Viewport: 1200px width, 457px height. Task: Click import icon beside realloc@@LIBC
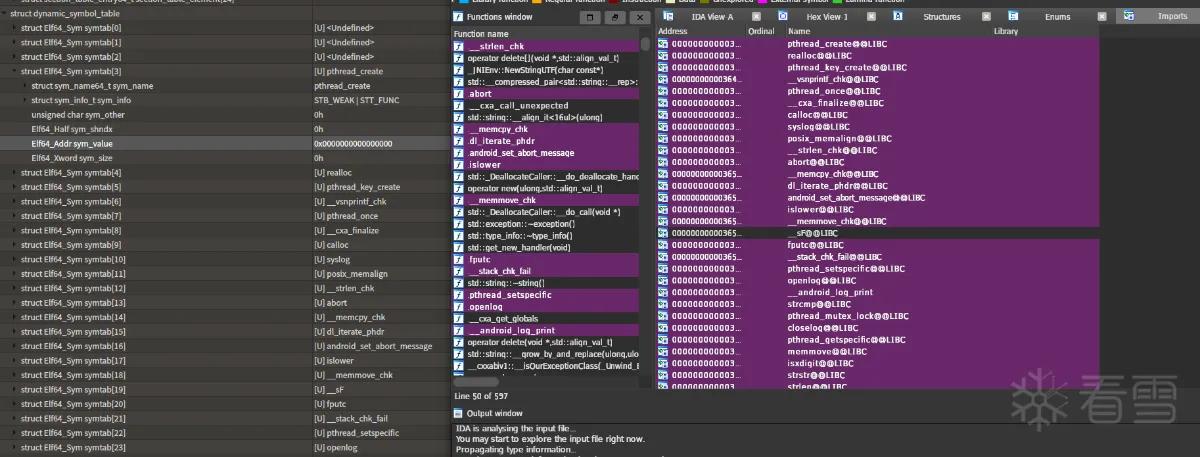663,56
